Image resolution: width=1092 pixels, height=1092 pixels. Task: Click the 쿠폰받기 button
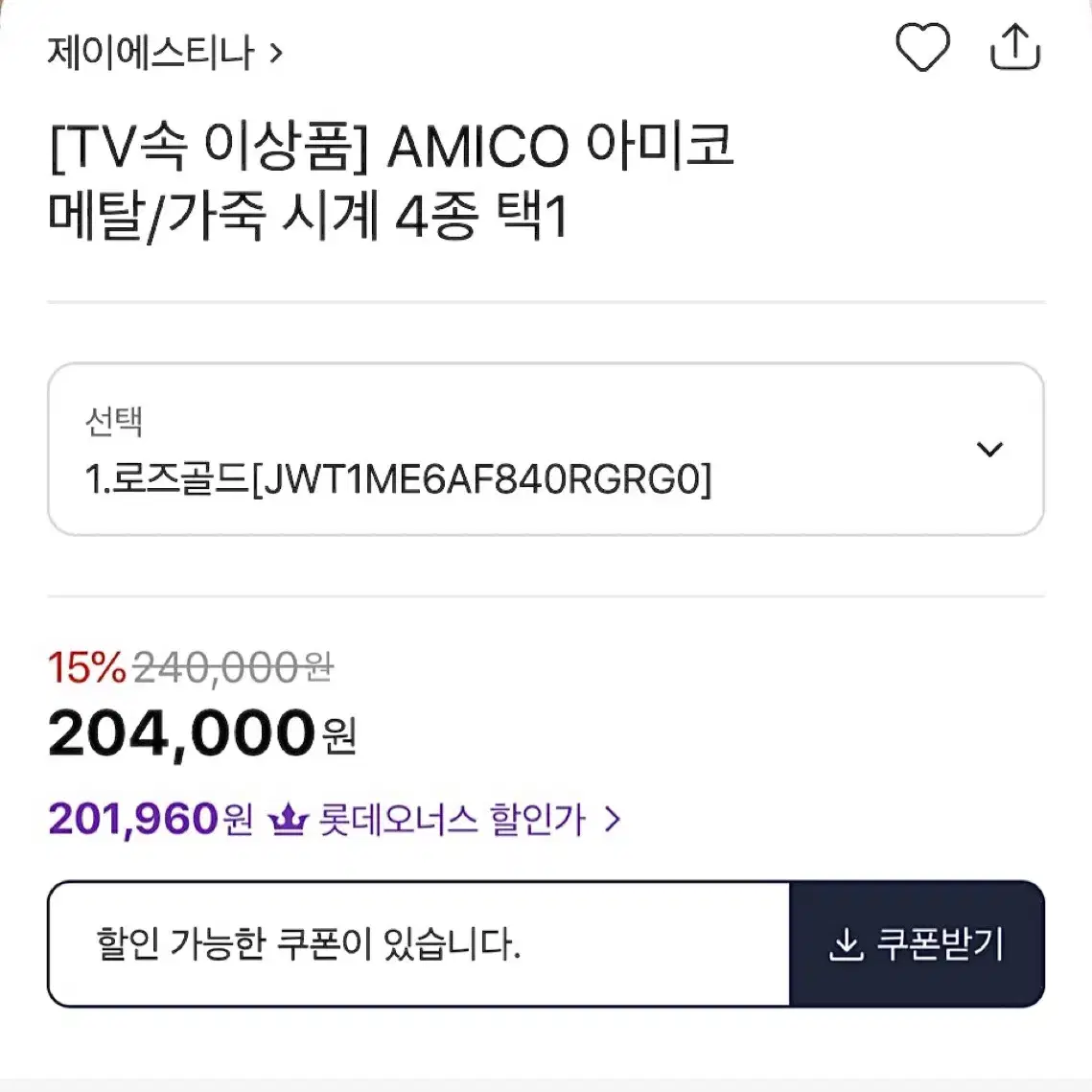[x=917, y=944]
